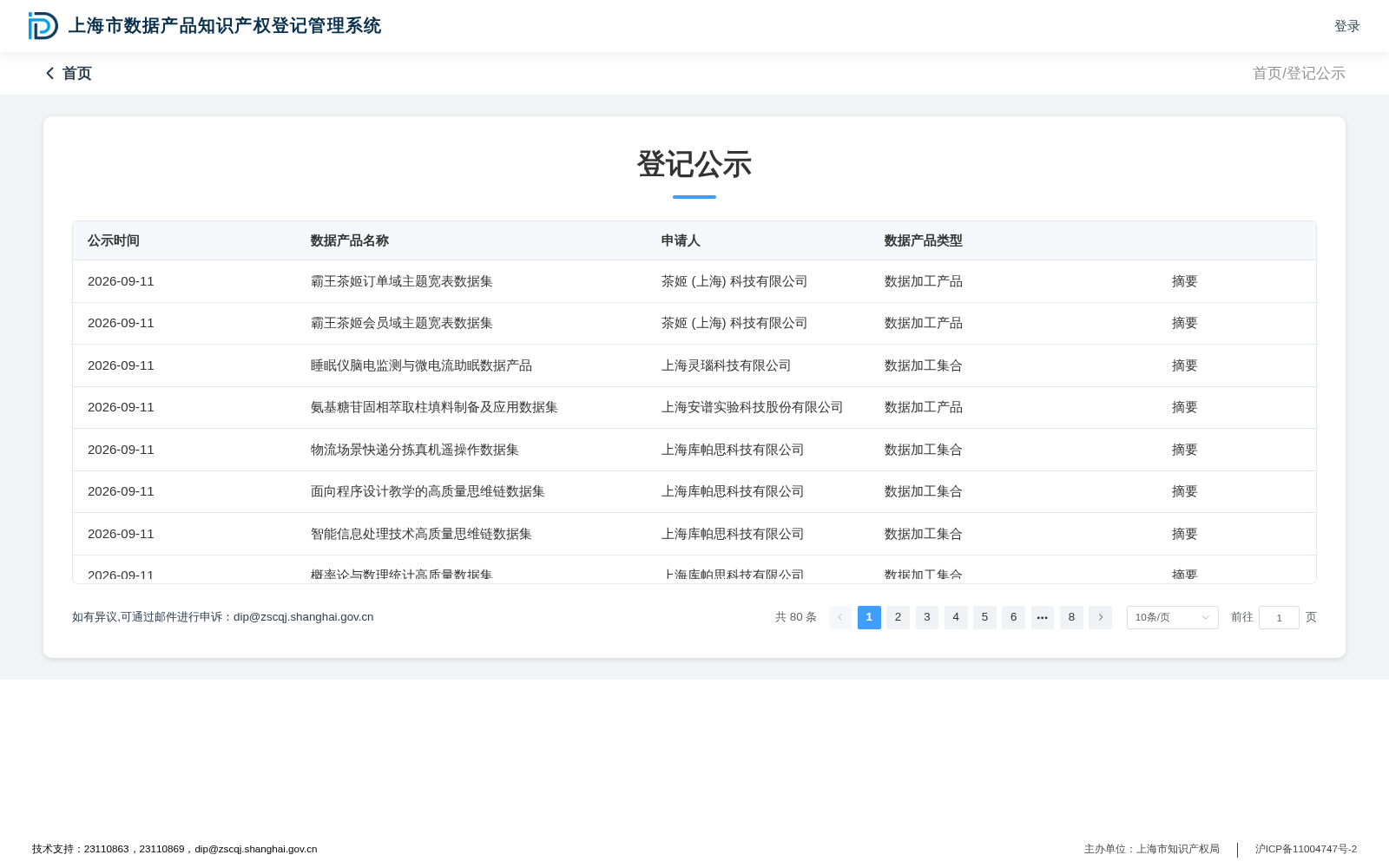Open the 10条/页 page-size dropdown
The image size is (1389, 868).
[1172, 617]
